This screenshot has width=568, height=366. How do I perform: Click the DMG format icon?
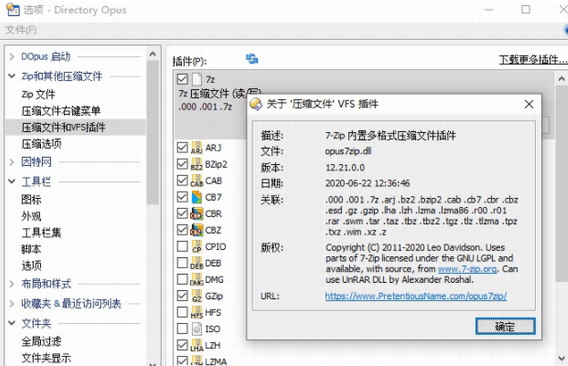(x=196, y=279)
